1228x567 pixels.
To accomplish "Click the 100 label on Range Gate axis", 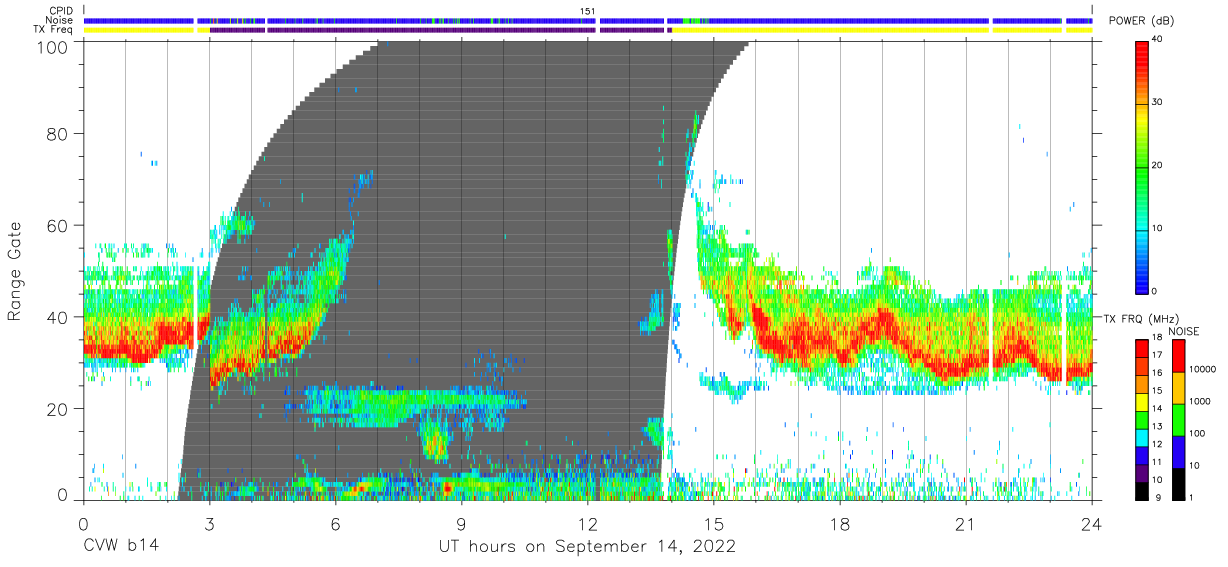I will coord(55,46).
